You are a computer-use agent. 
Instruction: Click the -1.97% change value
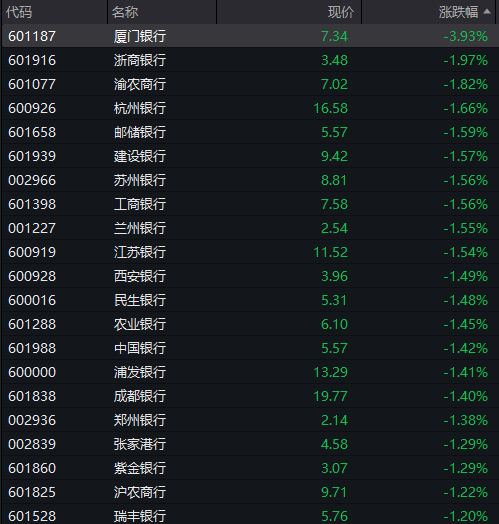click(466, 60)
